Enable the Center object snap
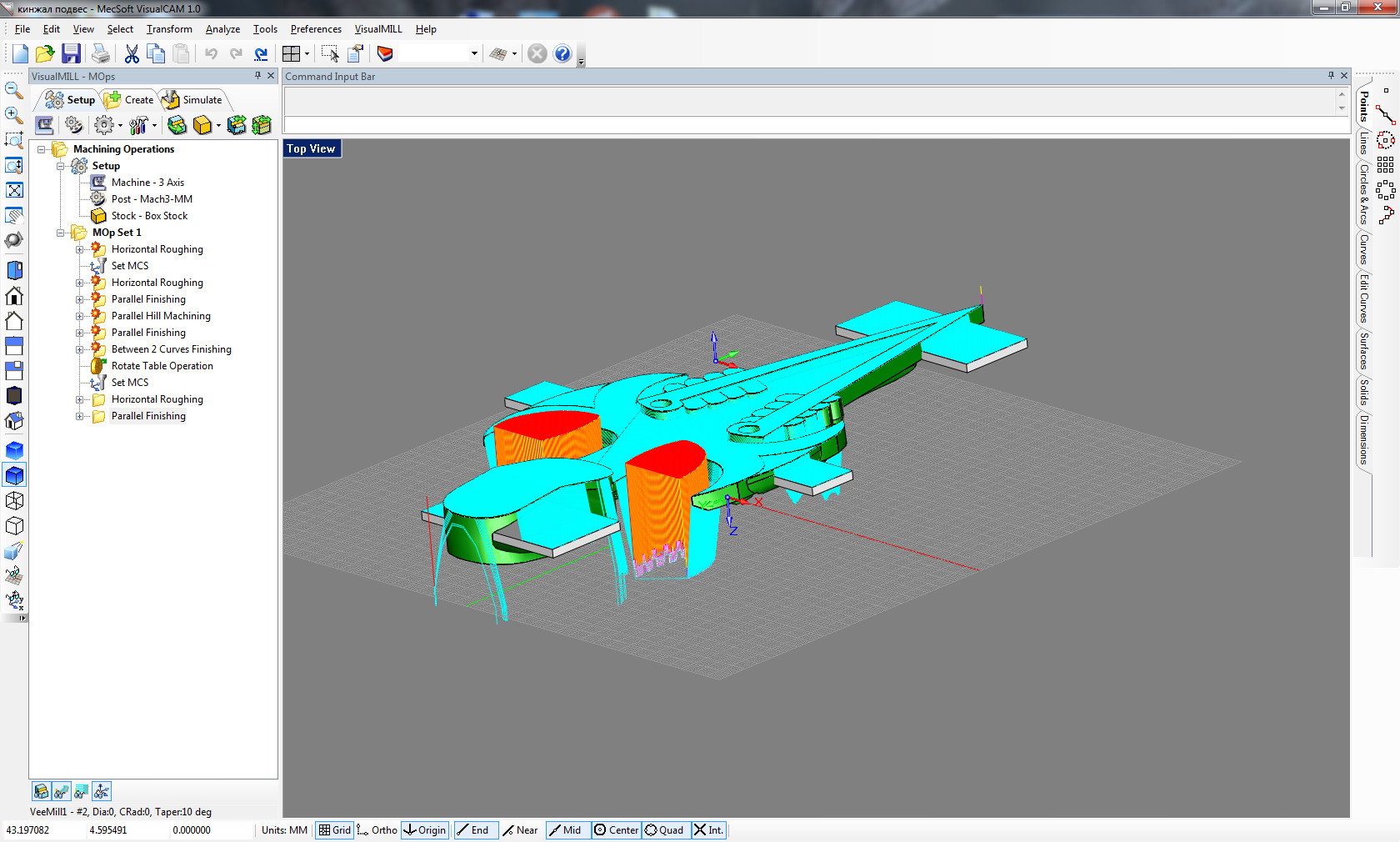This screenshot has height=842, width=1400. pyautogui.click(x=616, y=830)
